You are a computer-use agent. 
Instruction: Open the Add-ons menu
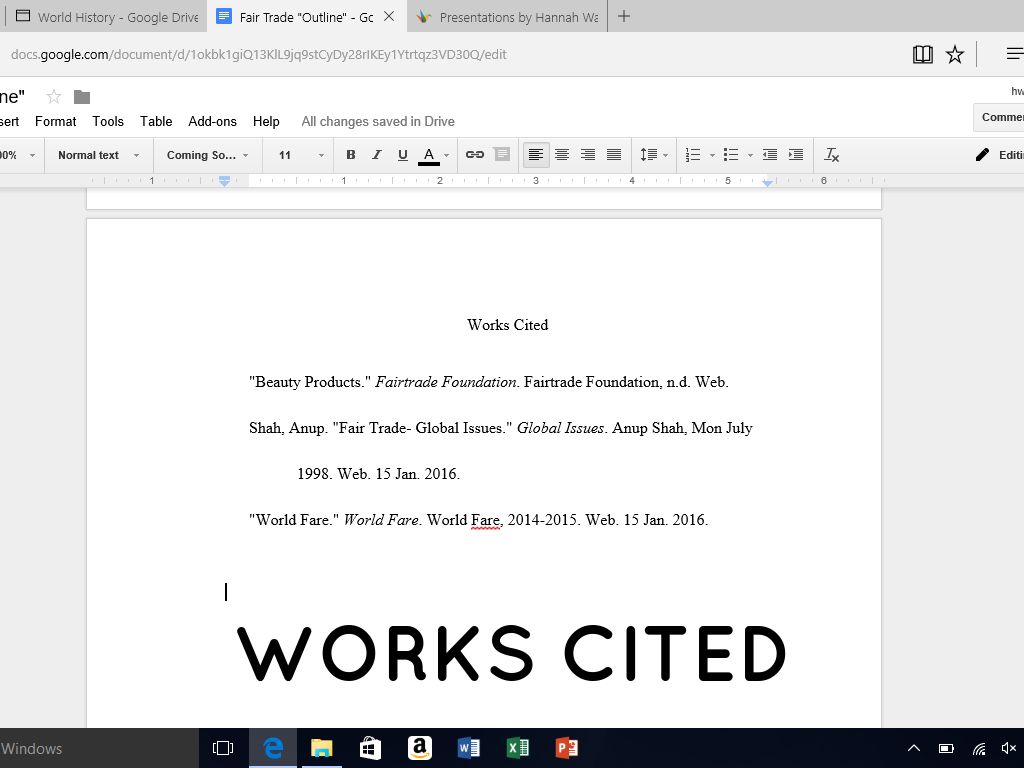click(x=212, y=121)
